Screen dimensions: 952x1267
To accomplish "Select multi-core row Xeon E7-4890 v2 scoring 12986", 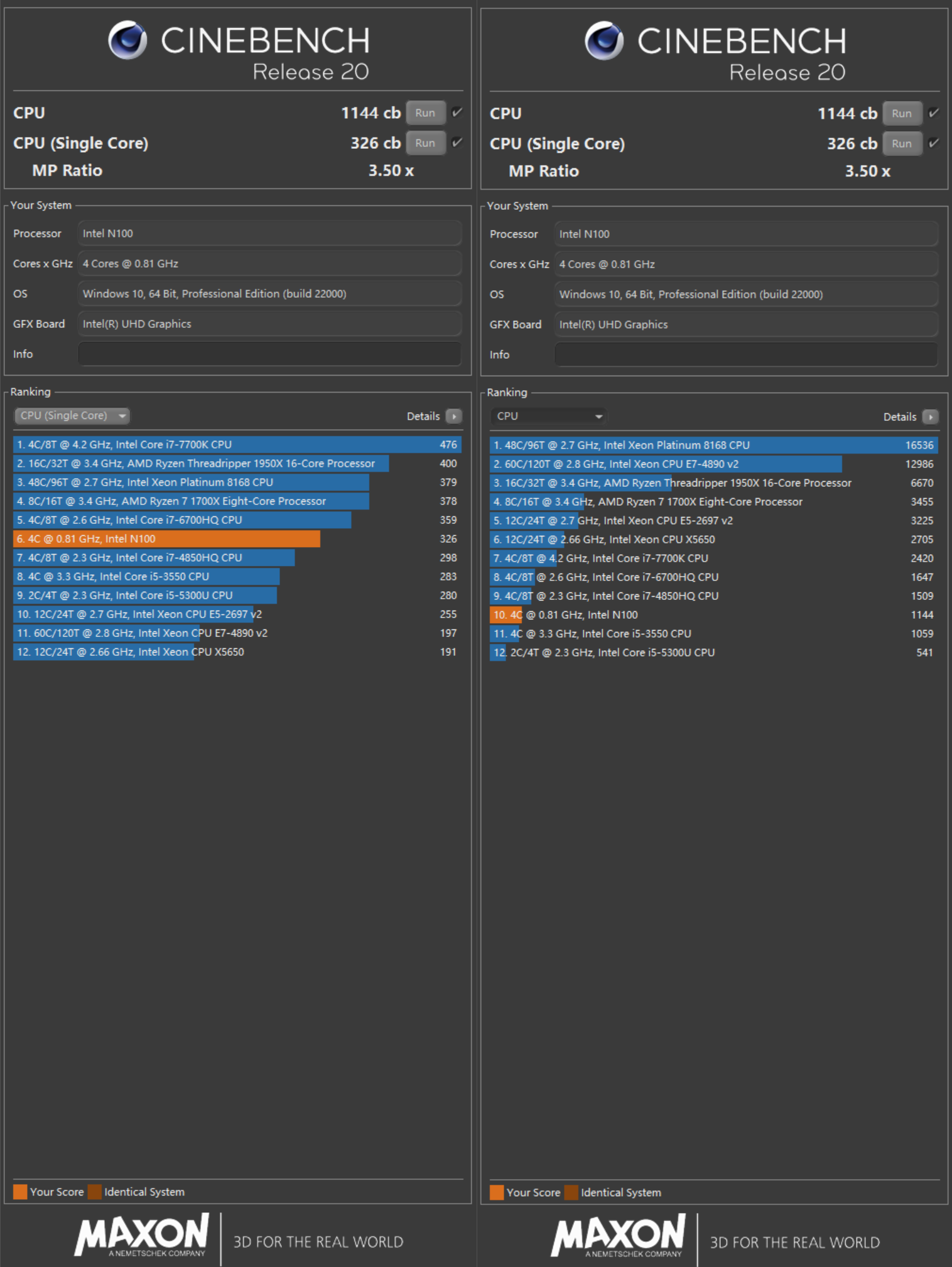I will pos(714,464).
